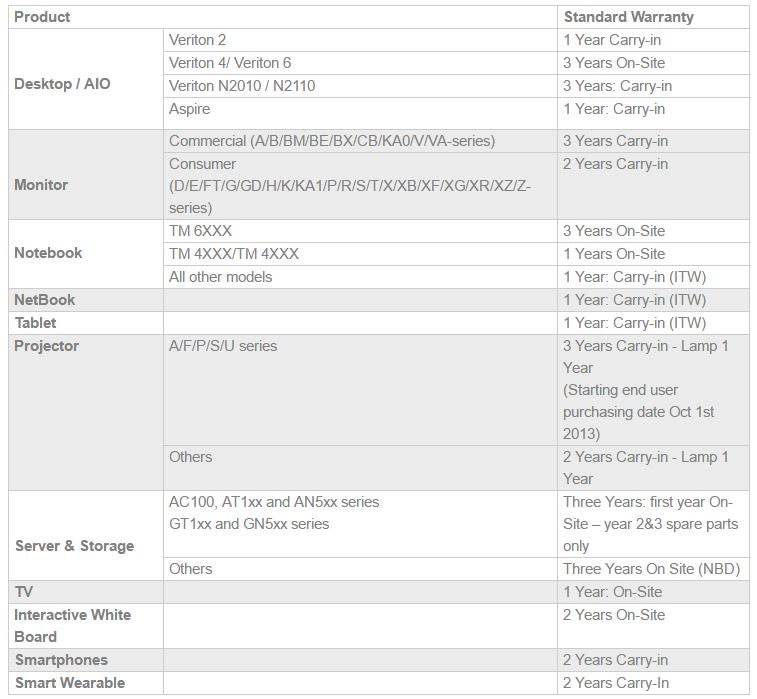Click the Smart Wearable row label
The height and width of the screenshot is (699, 757).
tap(70, 683)
